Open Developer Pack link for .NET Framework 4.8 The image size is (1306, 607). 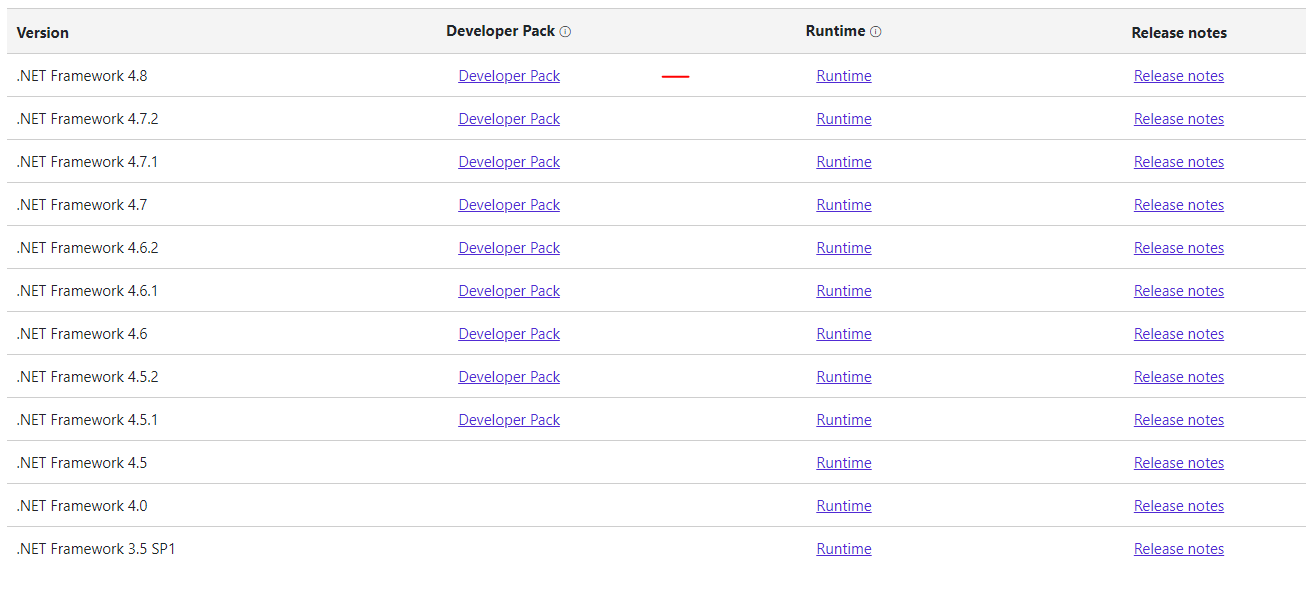tap(509, 76)
